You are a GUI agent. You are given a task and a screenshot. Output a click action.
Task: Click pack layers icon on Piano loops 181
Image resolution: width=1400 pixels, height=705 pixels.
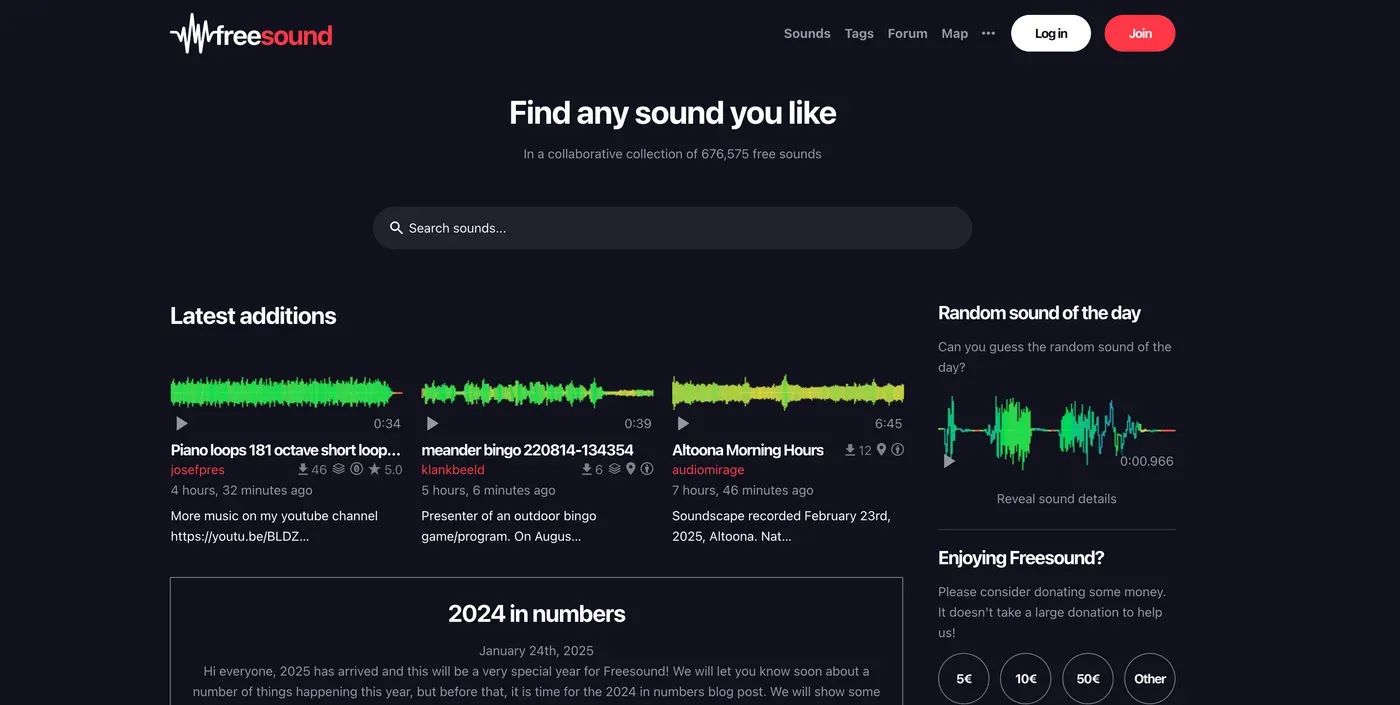339,469
